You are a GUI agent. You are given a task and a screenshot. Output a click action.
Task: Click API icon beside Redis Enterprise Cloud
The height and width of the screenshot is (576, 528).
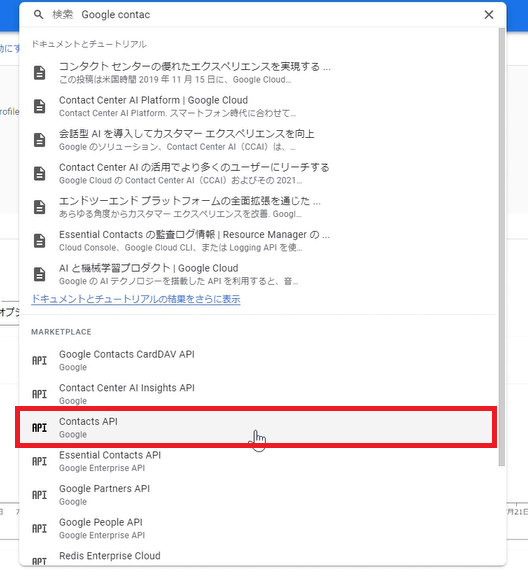pyautogui.click(x=40, y=562)
